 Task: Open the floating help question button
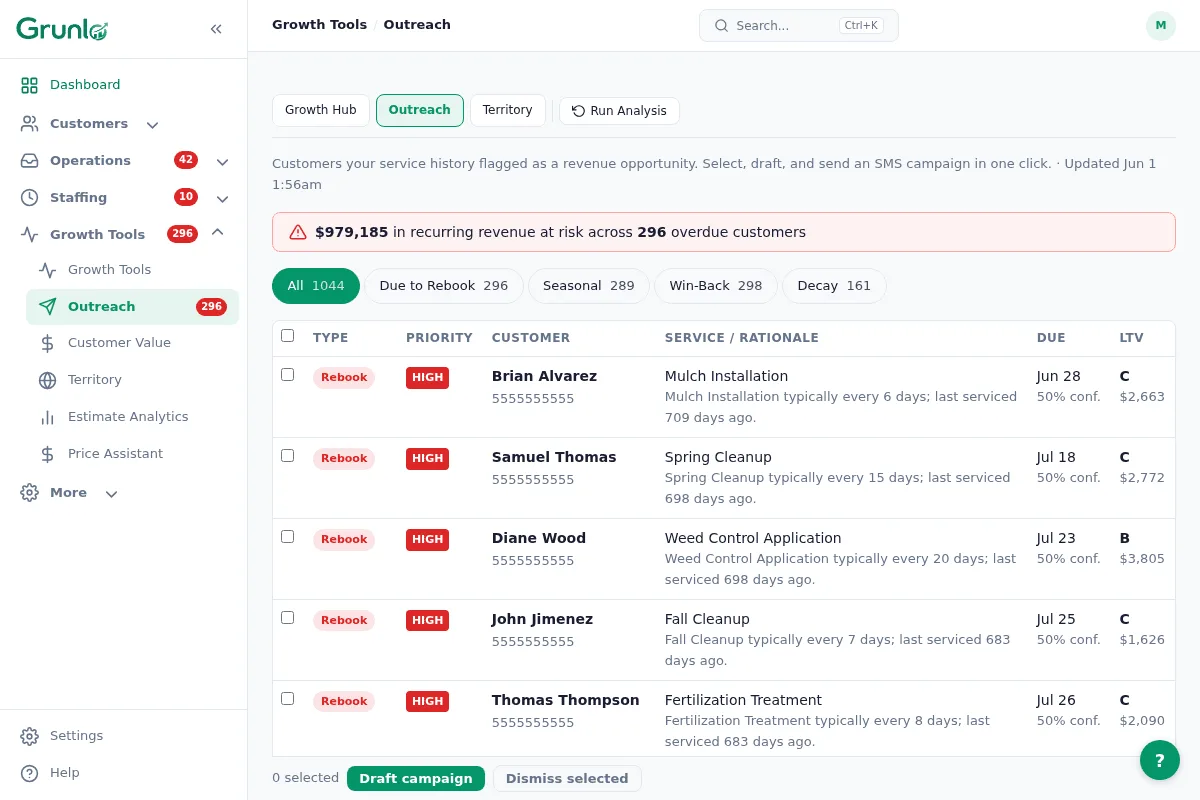[1160, 760]
